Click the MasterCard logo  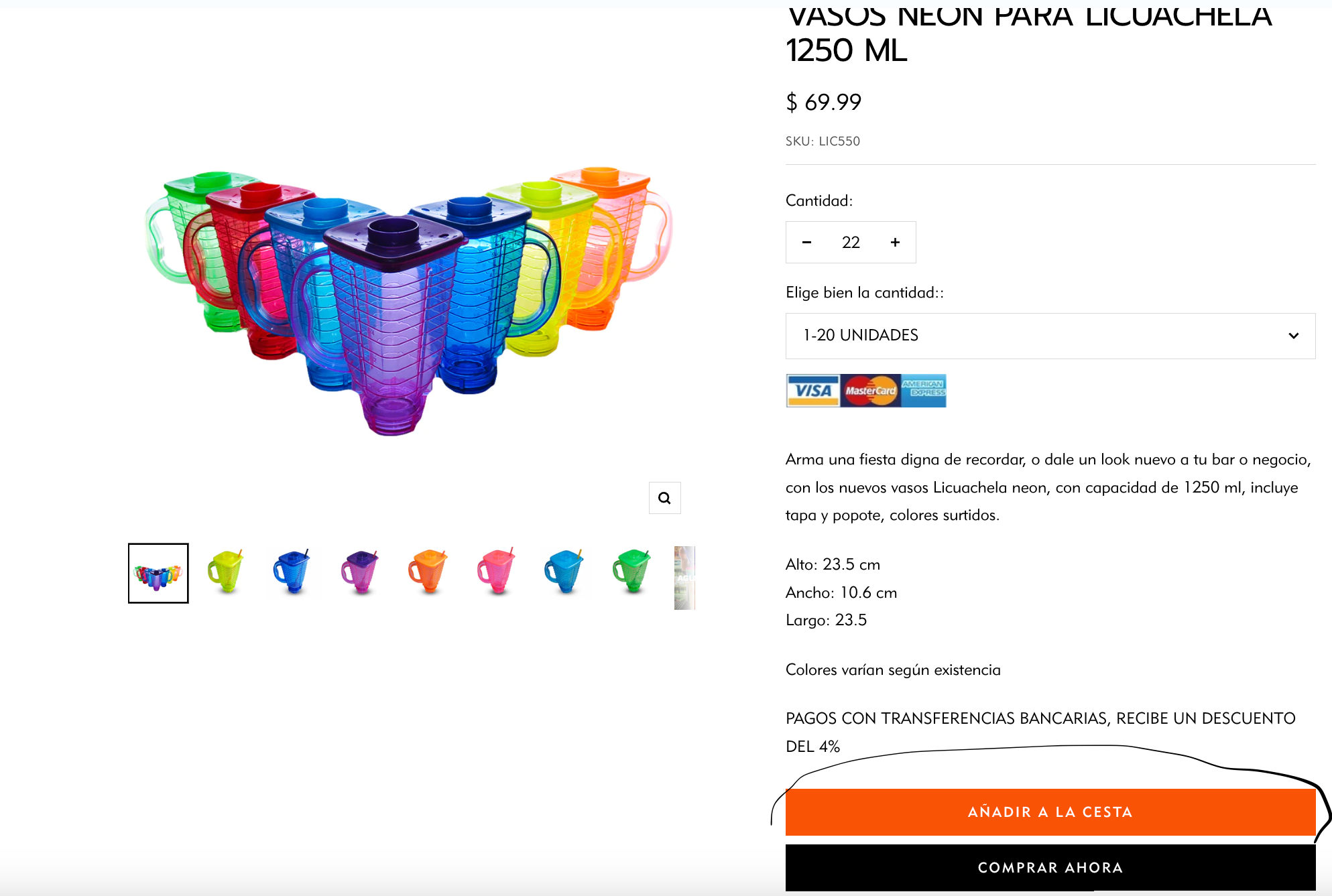[x=870, y=391]
